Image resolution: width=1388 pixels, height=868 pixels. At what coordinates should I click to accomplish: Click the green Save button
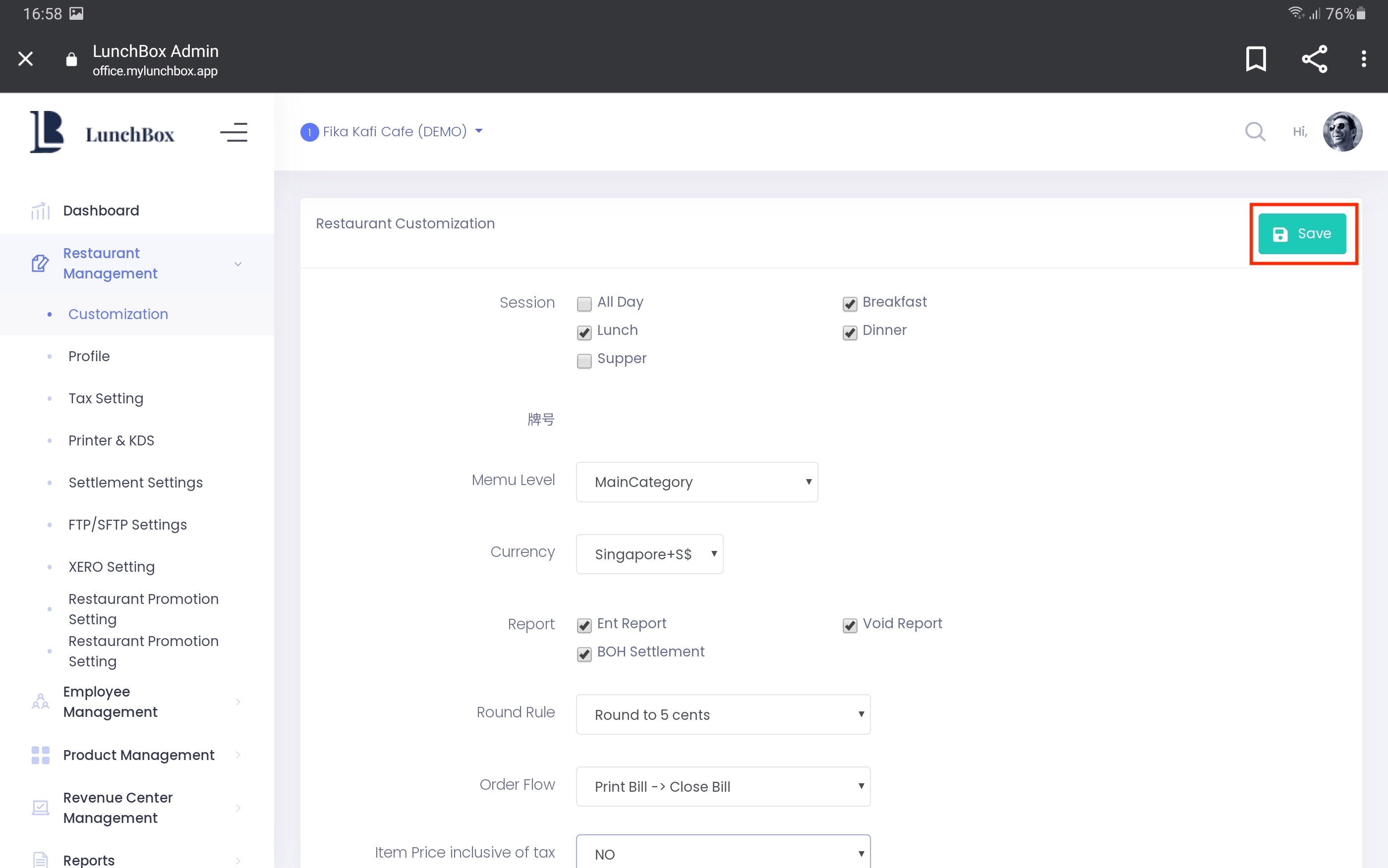1301,234
